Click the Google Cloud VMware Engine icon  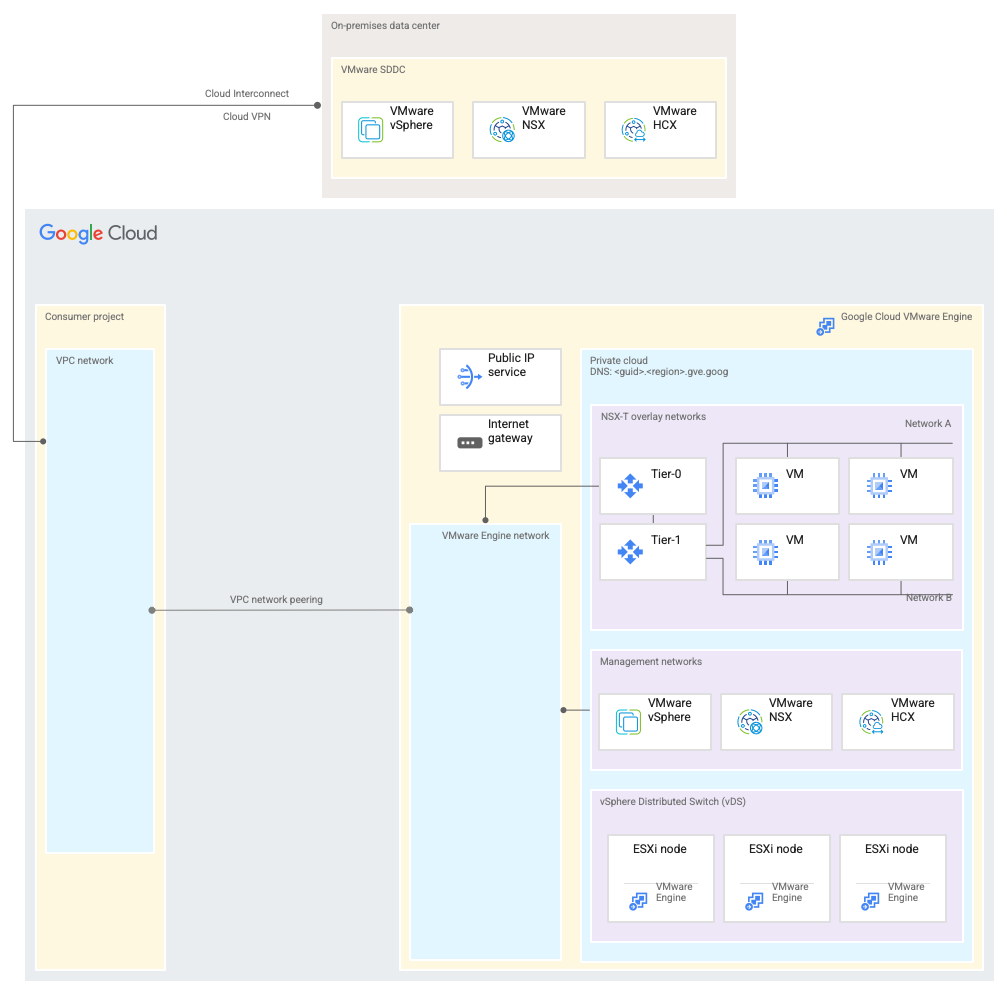click(x=824, y=326)
